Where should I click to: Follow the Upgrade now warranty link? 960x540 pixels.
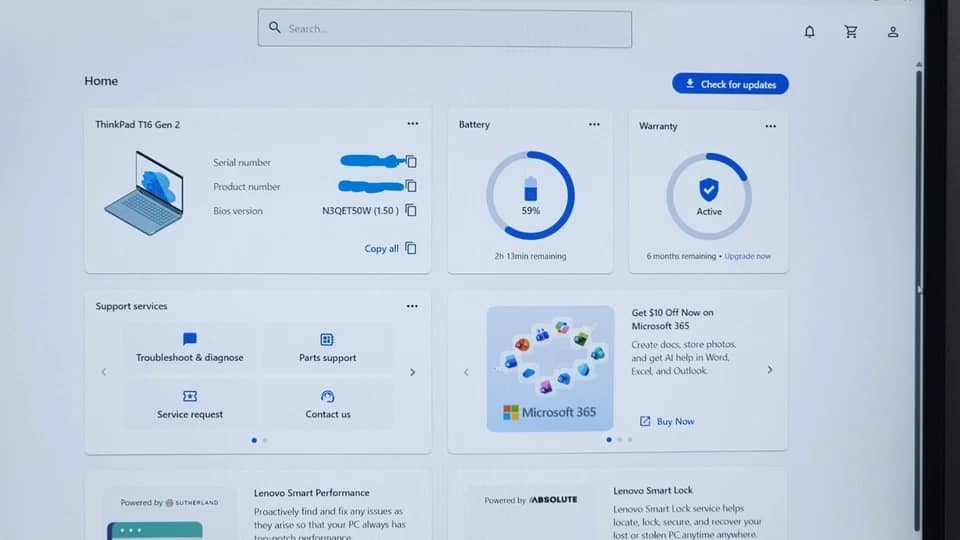(x=748, y=256)
